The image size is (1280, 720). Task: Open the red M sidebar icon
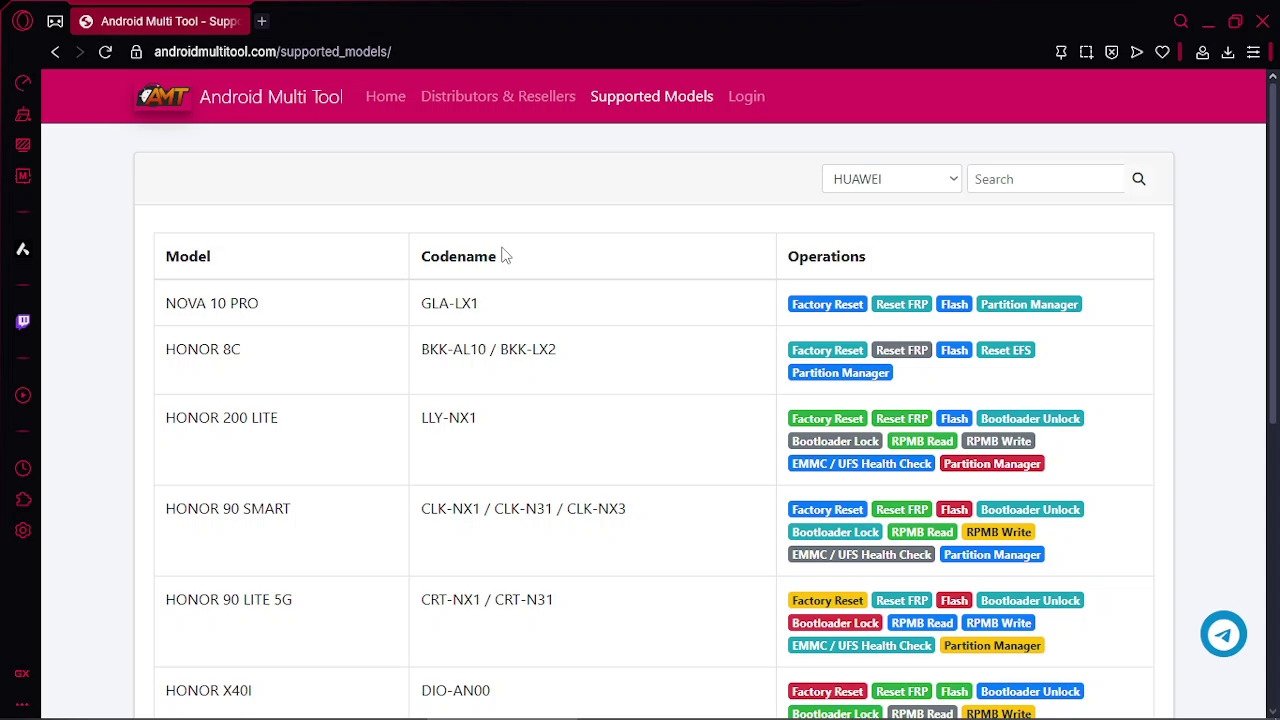coord(22,176)
